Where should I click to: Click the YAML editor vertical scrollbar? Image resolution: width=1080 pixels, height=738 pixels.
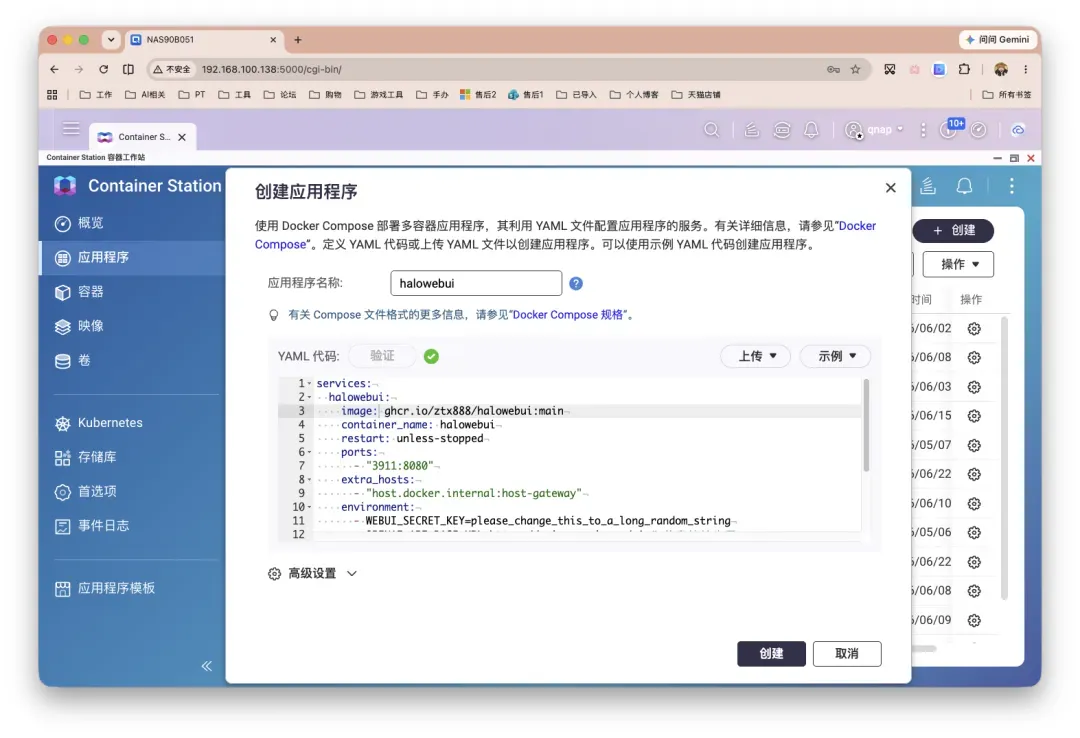click(866, 425)
